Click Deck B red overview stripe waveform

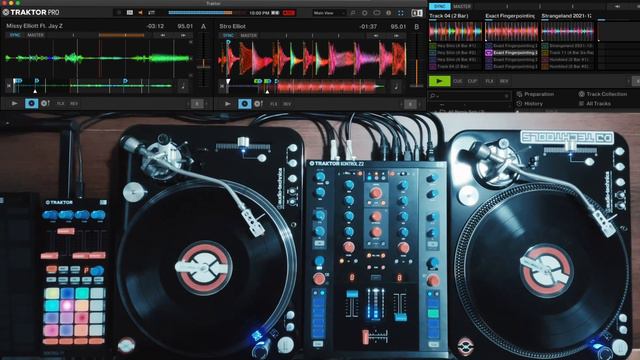[x=327, y=87]
